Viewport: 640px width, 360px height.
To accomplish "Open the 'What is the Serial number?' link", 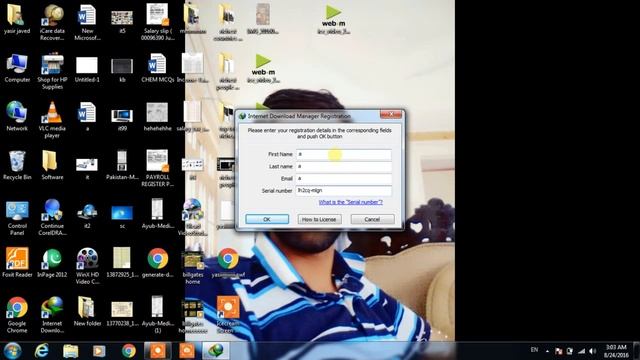I will pos(351,202).
